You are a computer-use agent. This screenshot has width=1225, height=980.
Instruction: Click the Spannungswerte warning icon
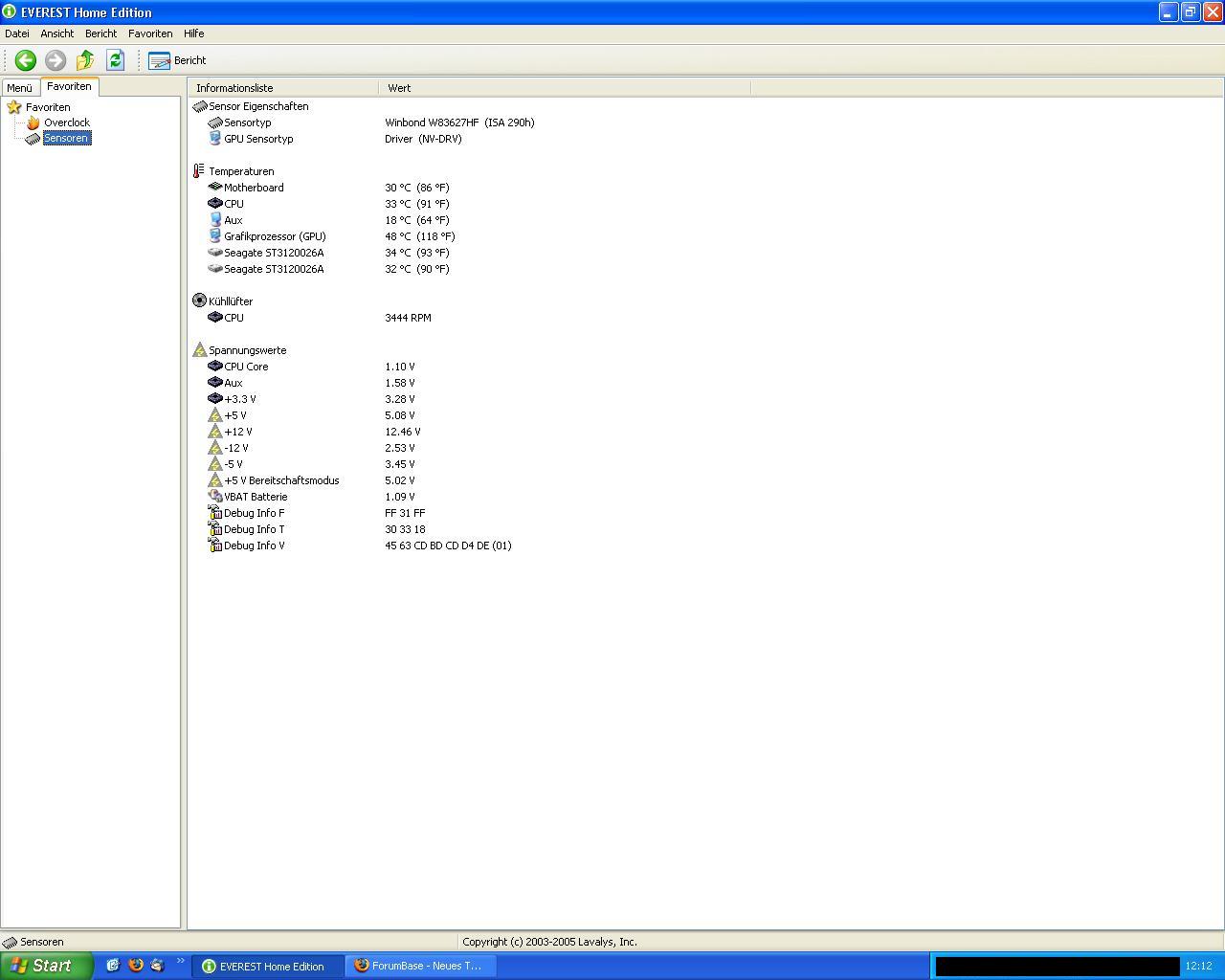tap(199, 350)
